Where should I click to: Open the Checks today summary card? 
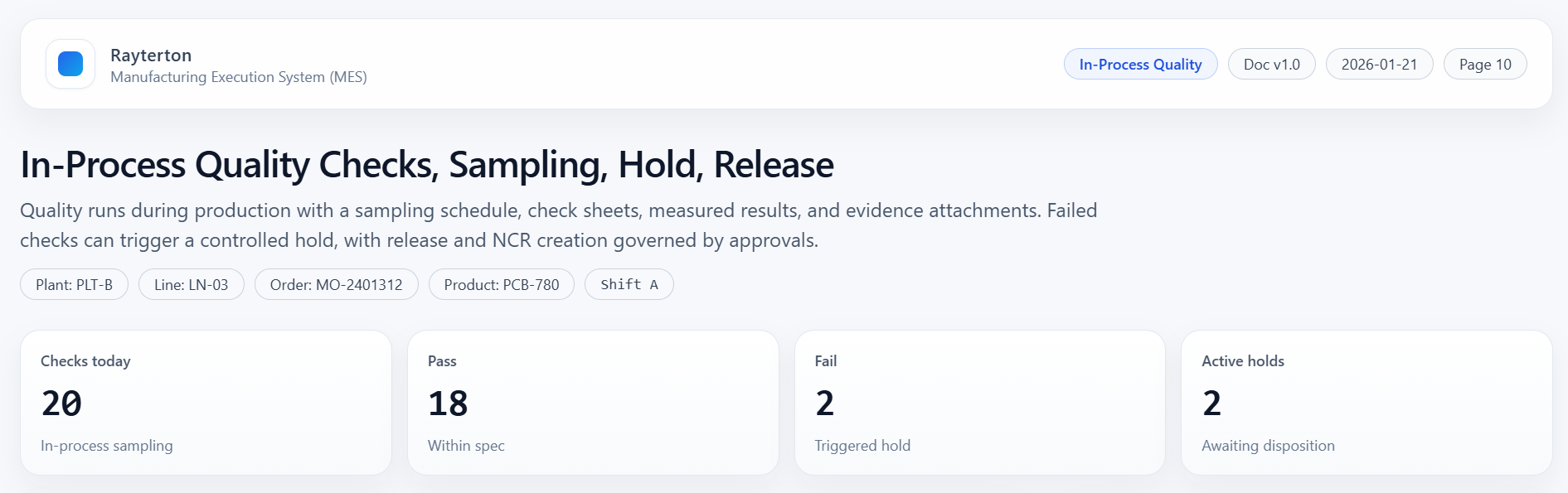click(x=206, y=403)
